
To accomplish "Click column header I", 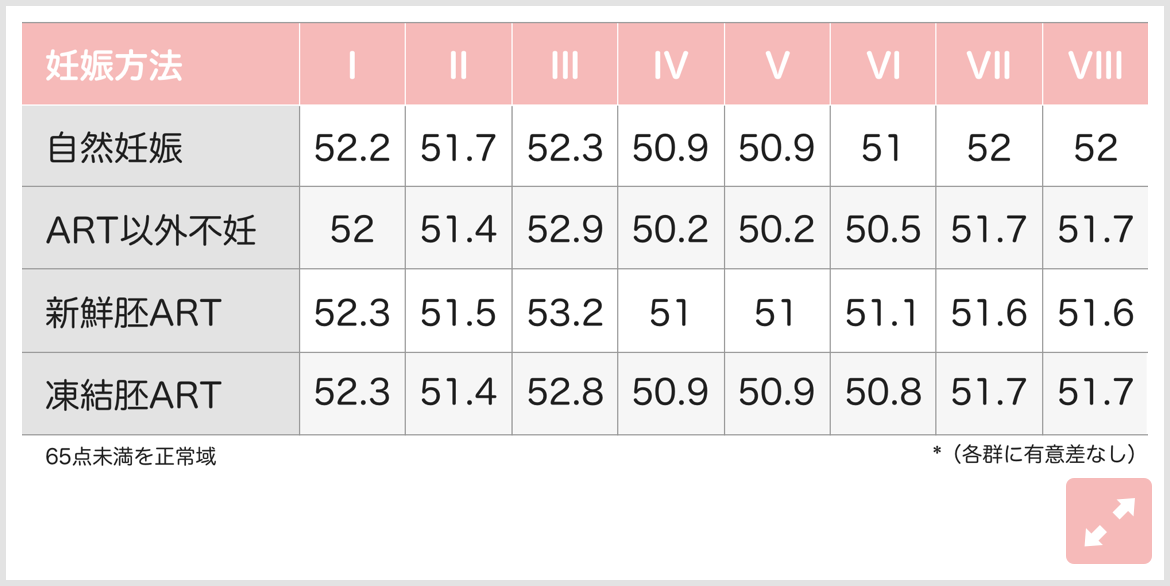I will 352,66.
